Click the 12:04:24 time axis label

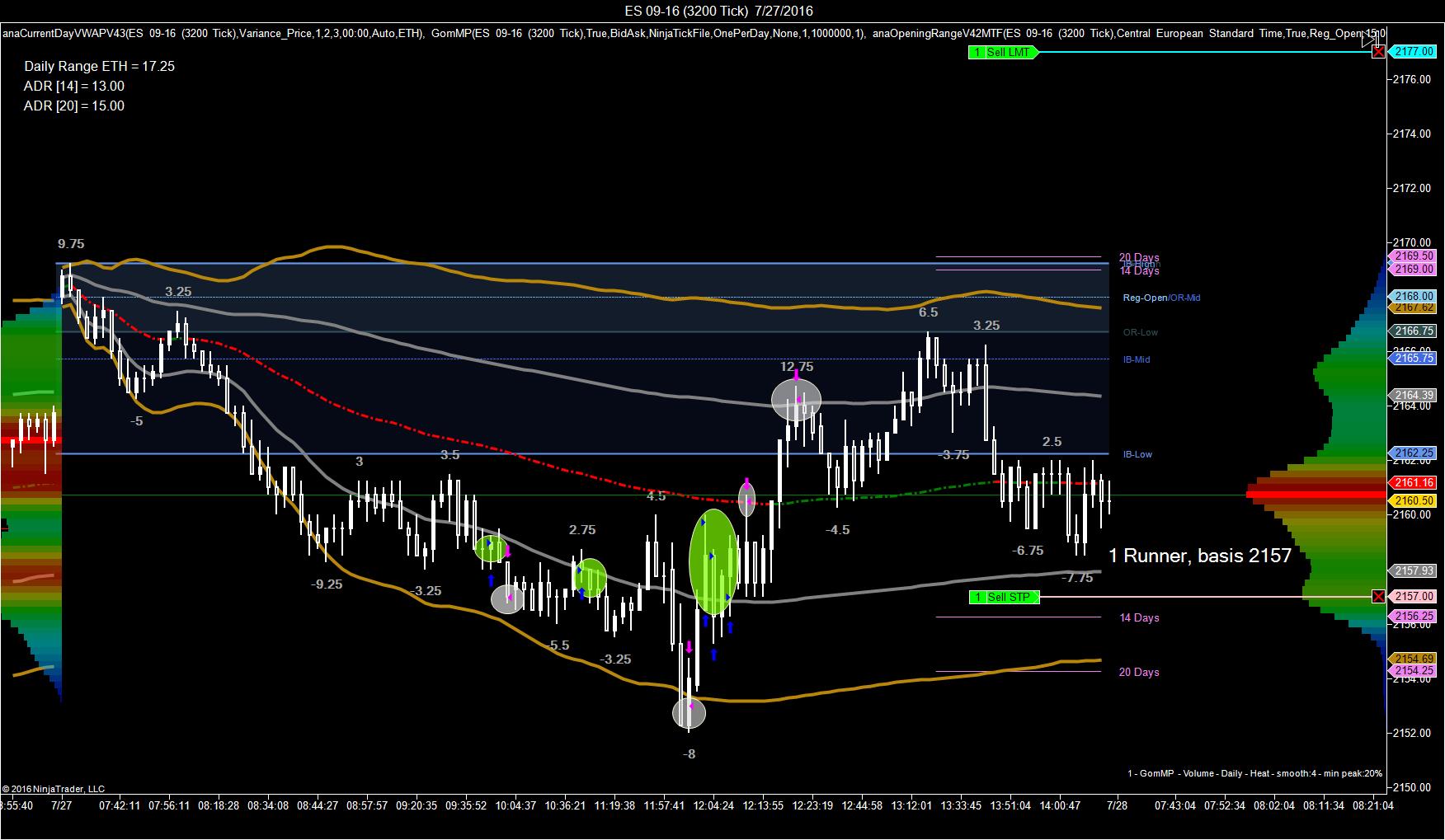point(713,805)
